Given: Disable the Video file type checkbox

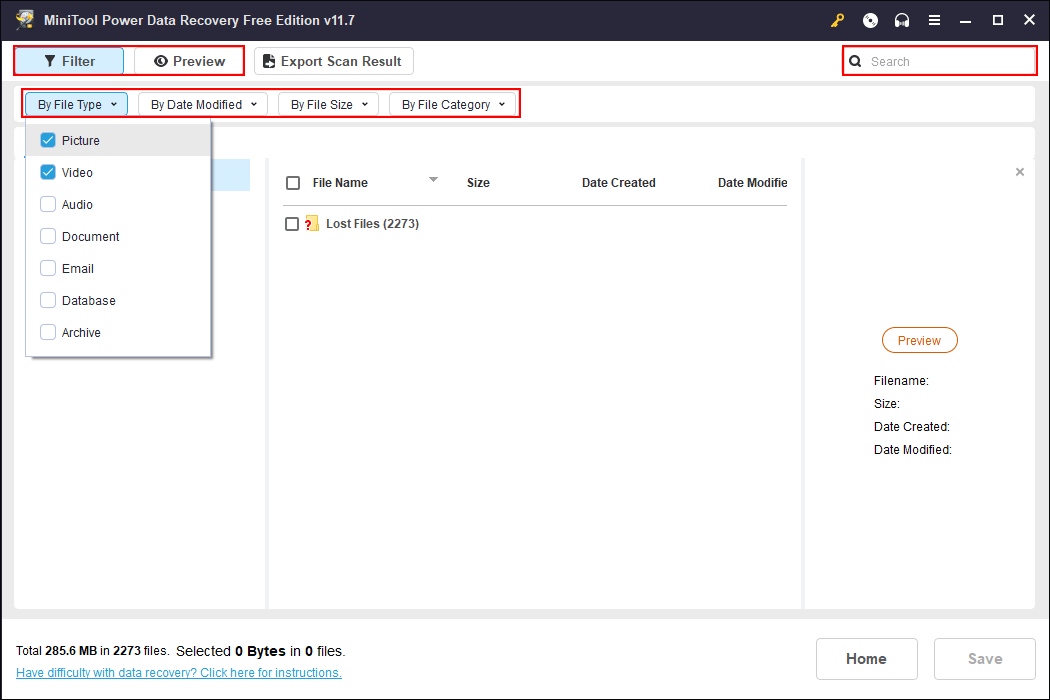Looking at the screenshot, I should coord(47,172).
